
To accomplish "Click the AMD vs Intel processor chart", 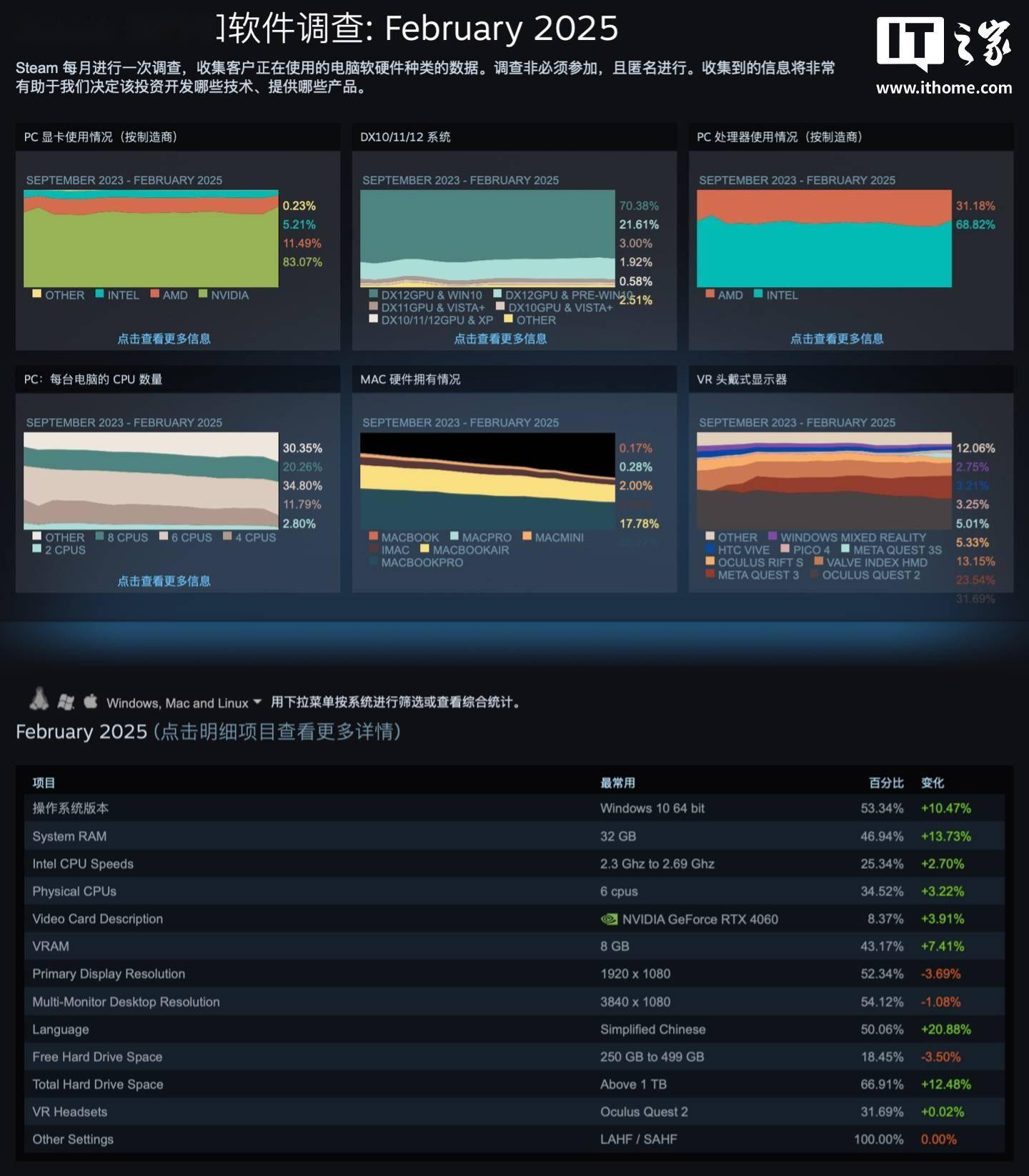I will 824,239.
